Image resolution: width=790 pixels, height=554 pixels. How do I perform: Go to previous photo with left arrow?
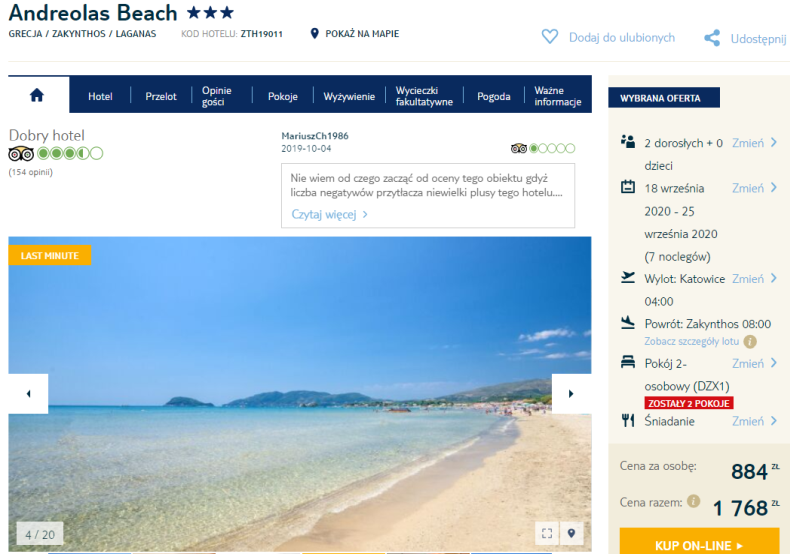tap(28, 393)
